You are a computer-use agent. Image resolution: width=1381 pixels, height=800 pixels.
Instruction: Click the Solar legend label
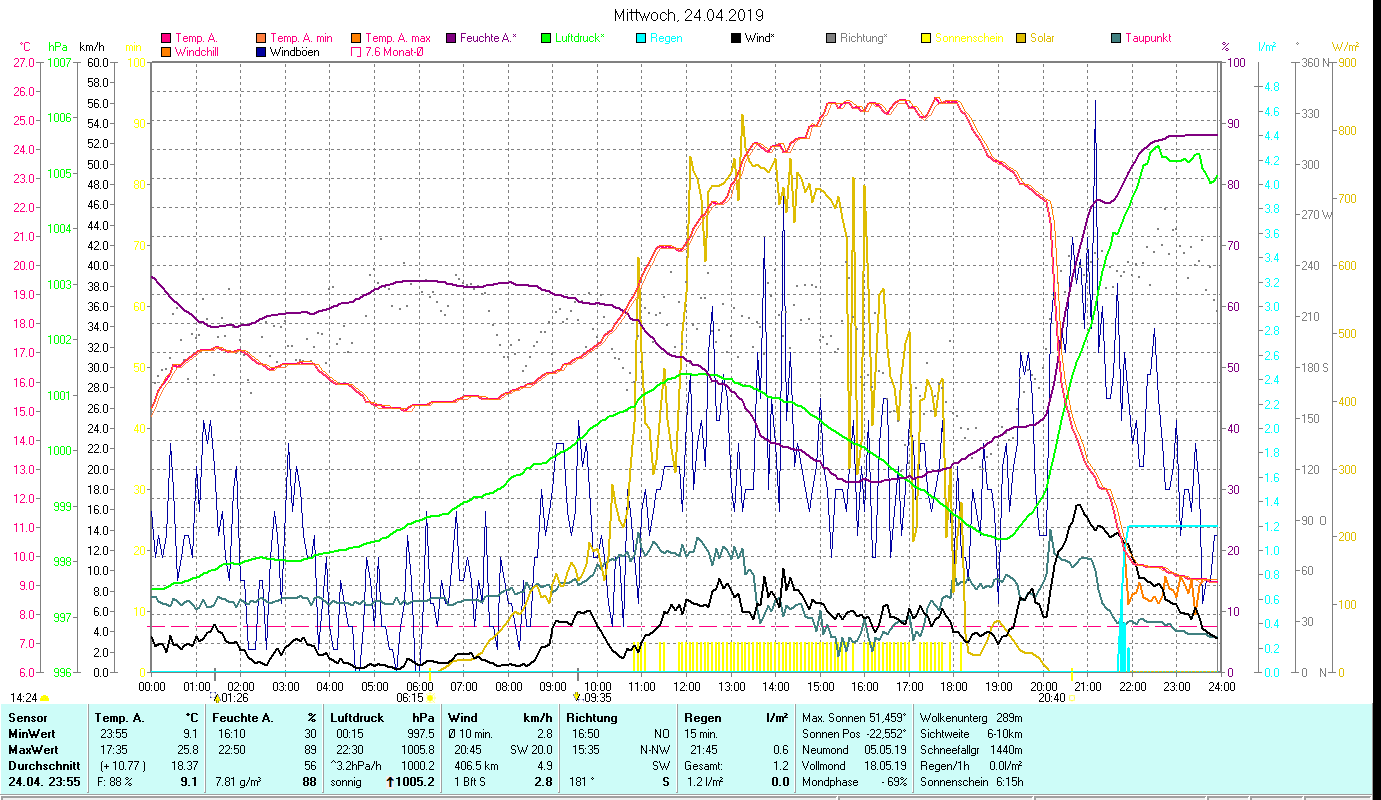pyautogui.click(x=1044, y=39)
